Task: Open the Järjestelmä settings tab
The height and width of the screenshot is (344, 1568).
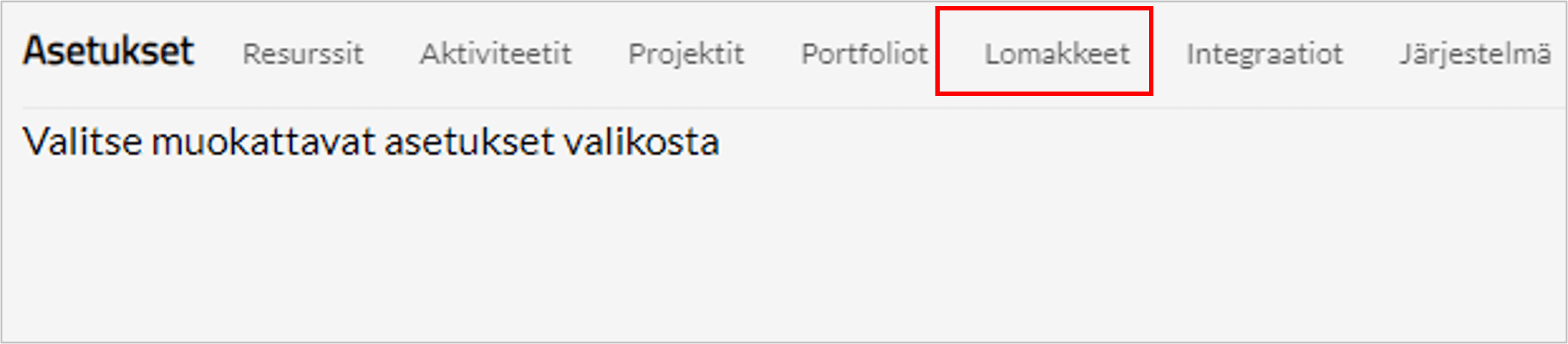Action: (1475, 54)
